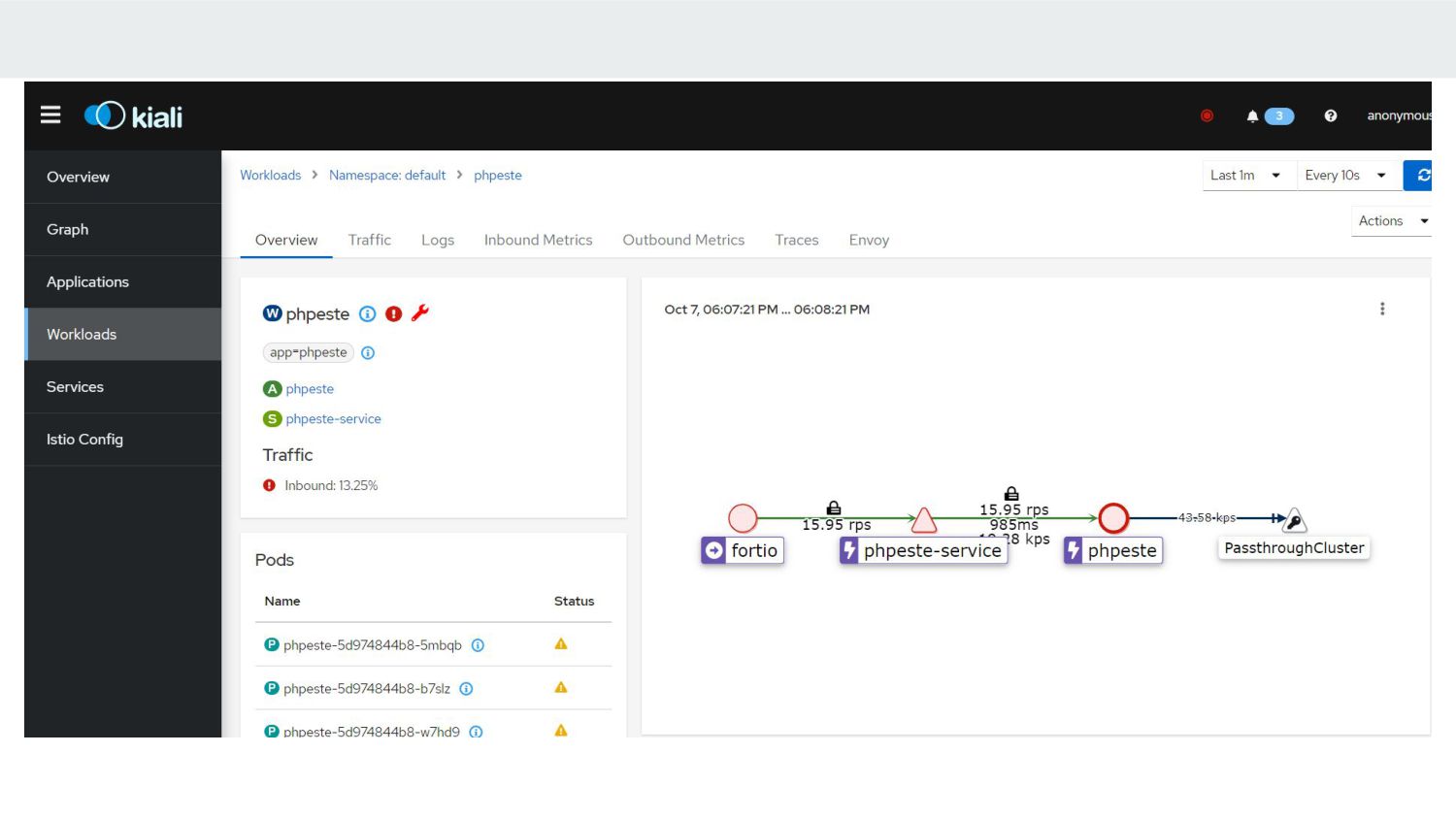Open the notifications bell

click(x=1252, y=115)
